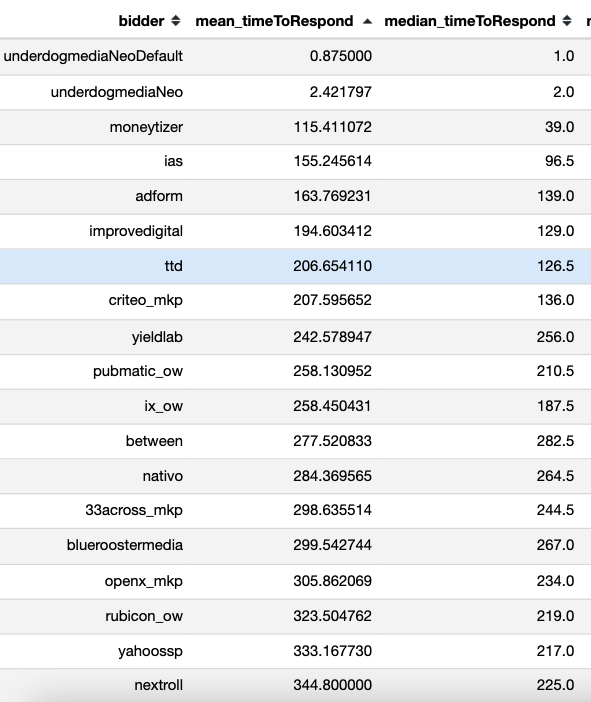Click median value 39.0 for moneytizer
This screenshot has height=702, width=591.
pyautogui.click(x=560, y=127)
